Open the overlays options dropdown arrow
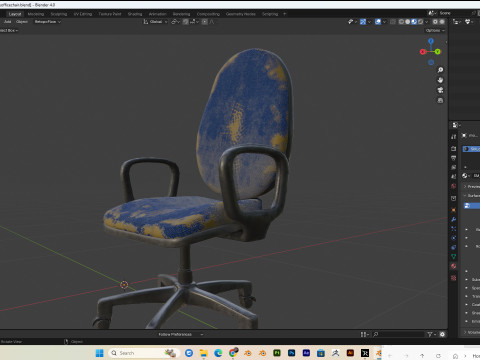The image size is (480, 360). click(x=384, y=22)
